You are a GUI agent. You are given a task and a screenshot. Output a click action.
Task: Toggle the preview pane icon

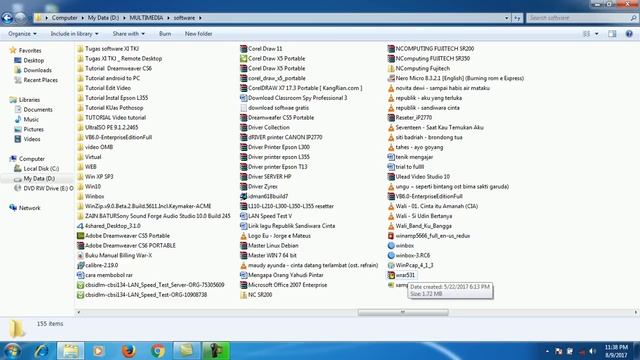coord(612,34)
